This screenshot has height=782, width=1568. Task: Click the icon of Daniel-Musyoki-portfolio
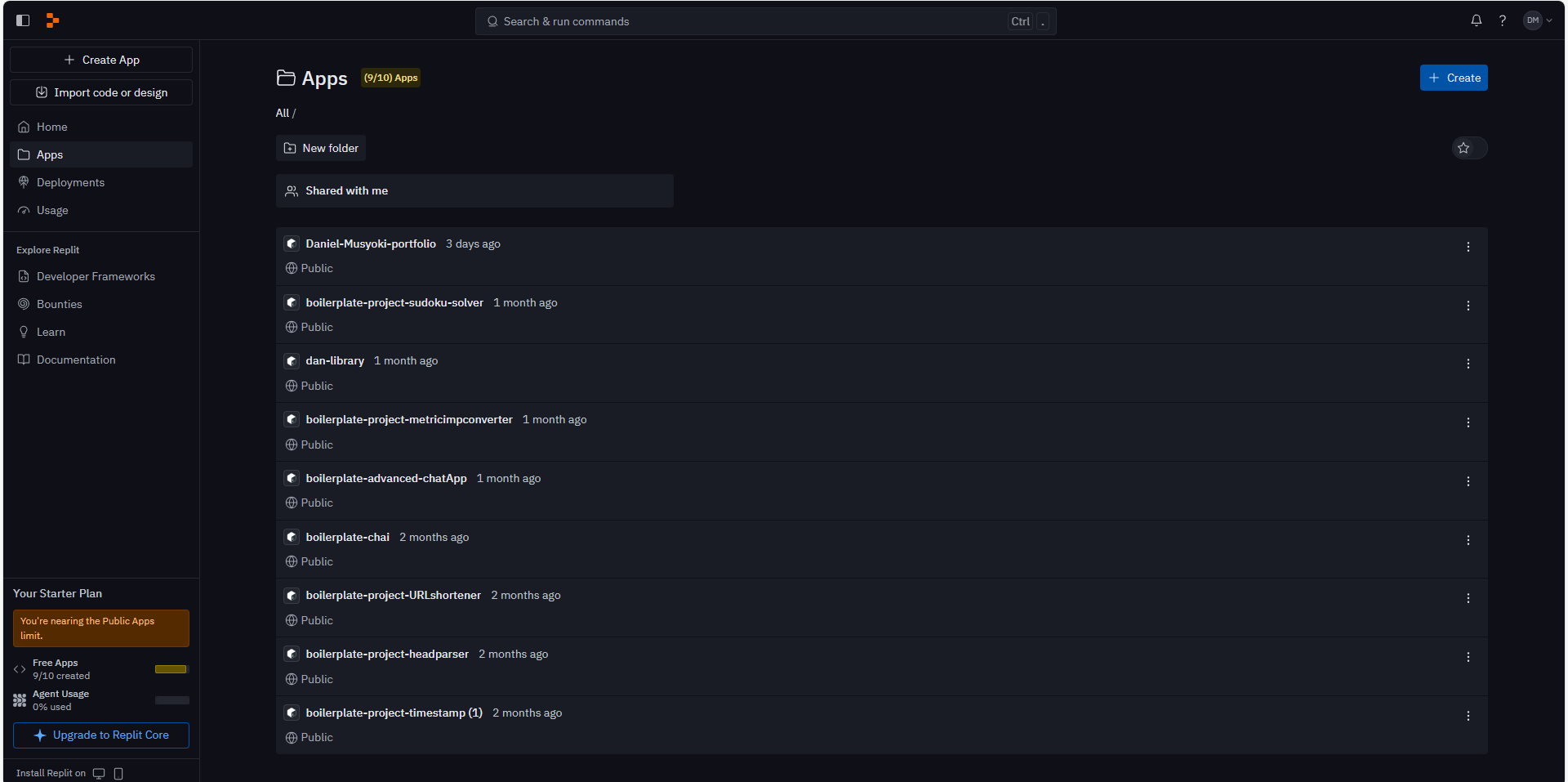(x=292, y=244)
